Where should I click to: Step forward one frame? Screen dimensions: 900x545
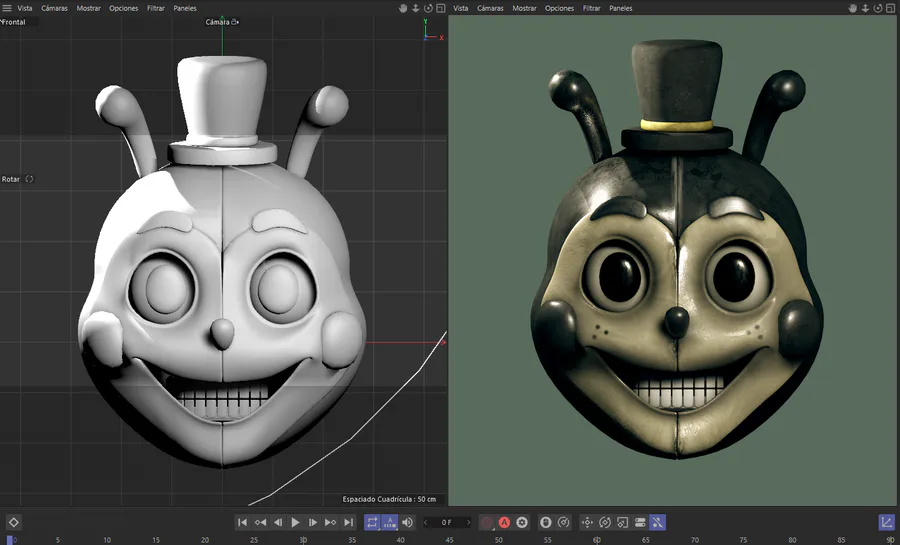(x=313, y=522)
